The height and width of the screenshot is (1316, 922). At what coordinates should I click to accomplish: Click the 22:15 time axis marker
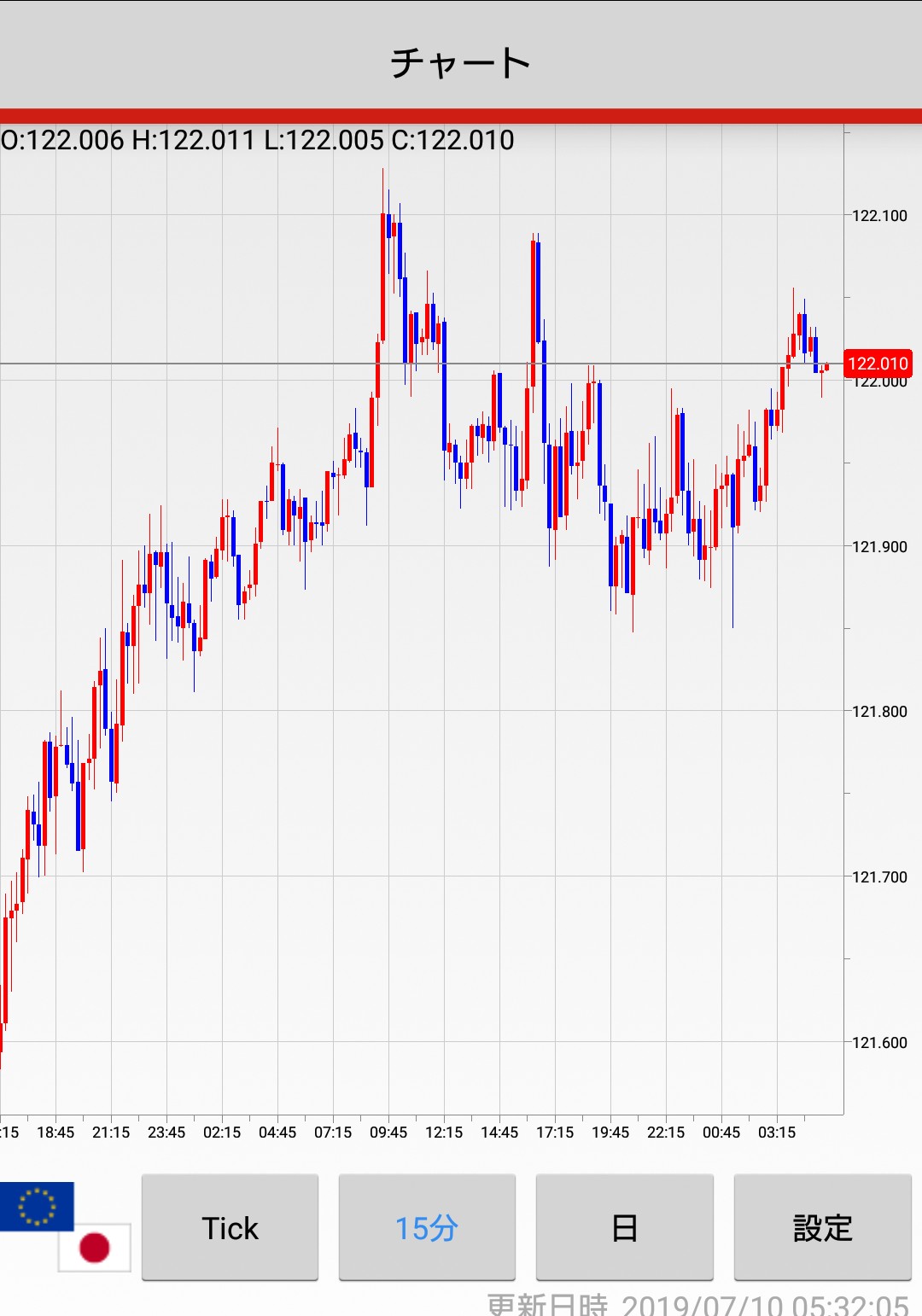pyautogui.click(x=666, y=1133)
